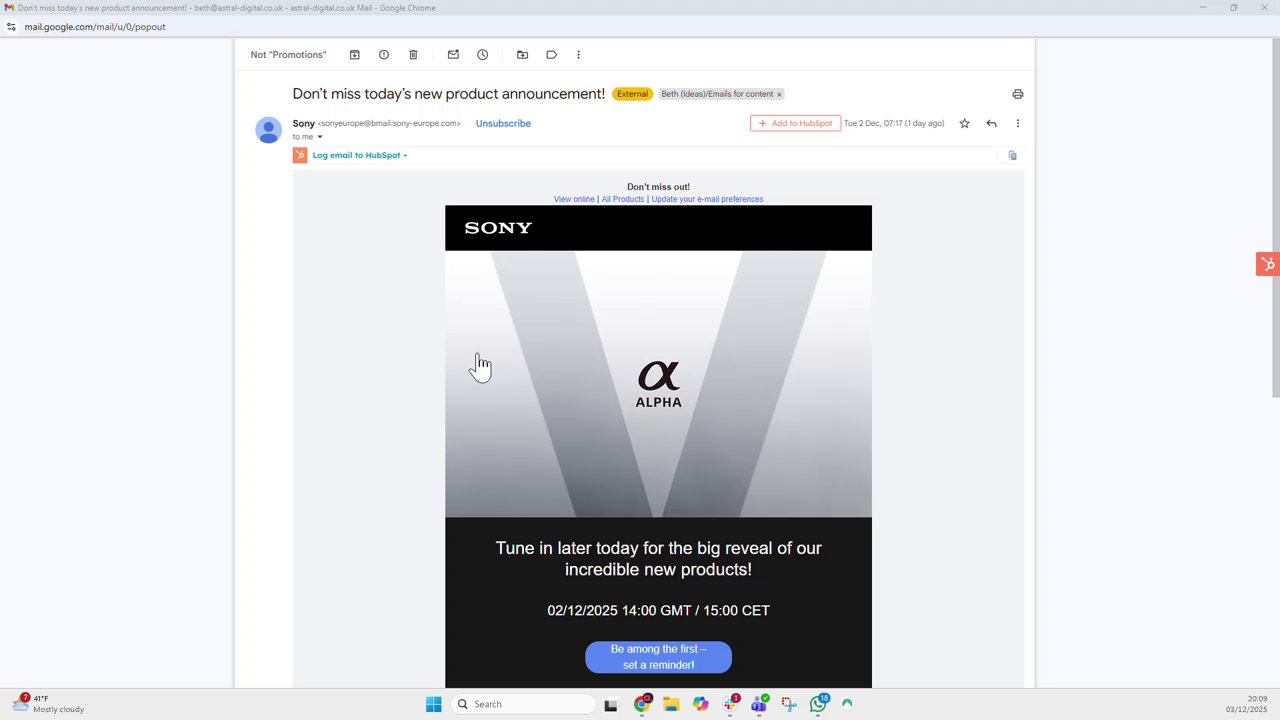Open Task View on the taskbar

(611, 705)
